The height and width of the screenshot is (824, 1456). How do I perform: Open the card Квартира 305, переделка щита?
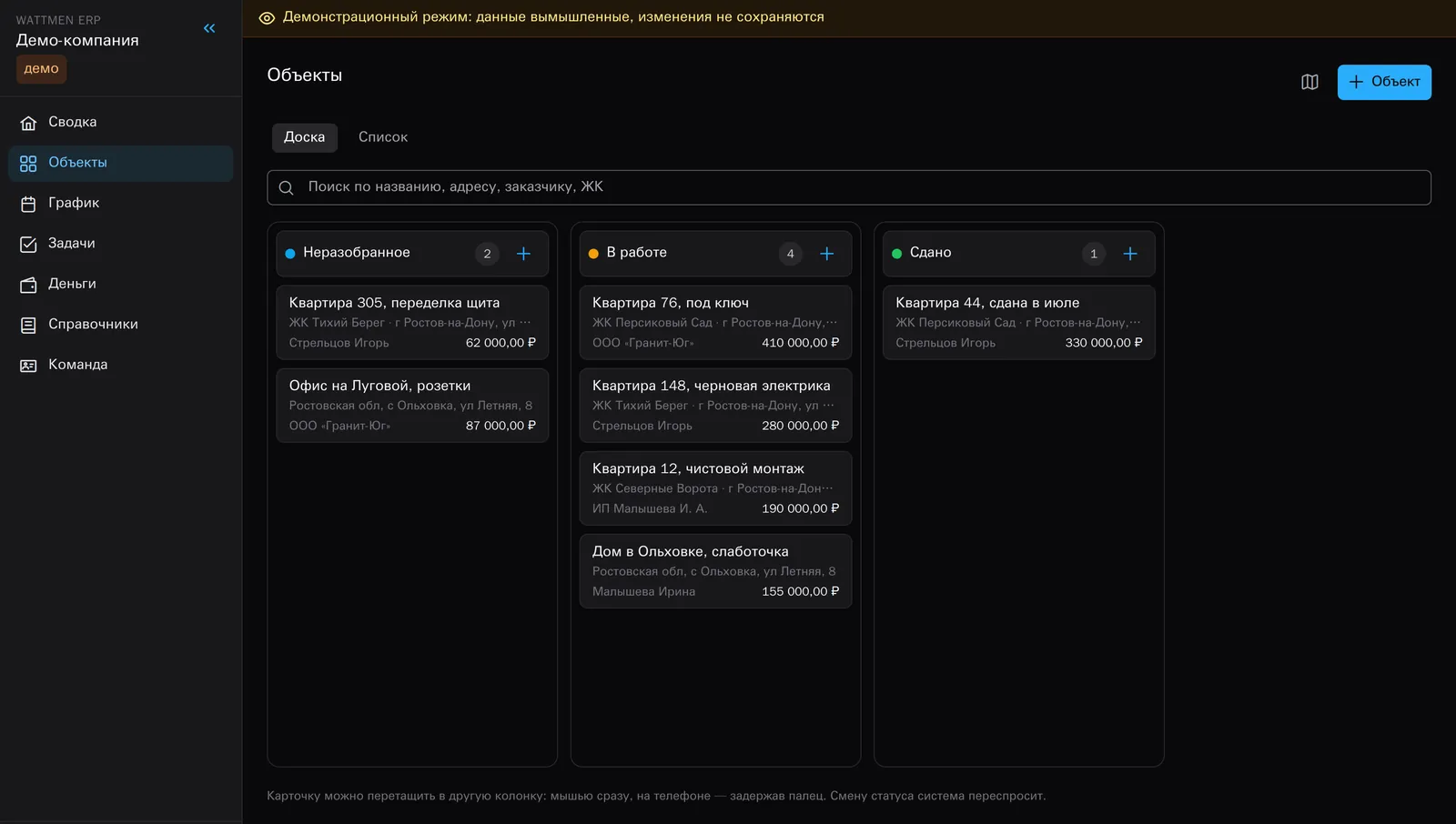tap(412, 323)
